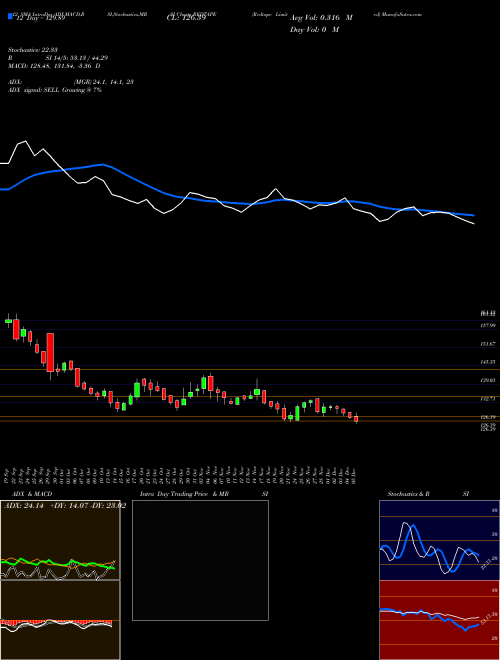Click the 'Intra Day Trading Price & MRSI' heading

tap(204, 494)
